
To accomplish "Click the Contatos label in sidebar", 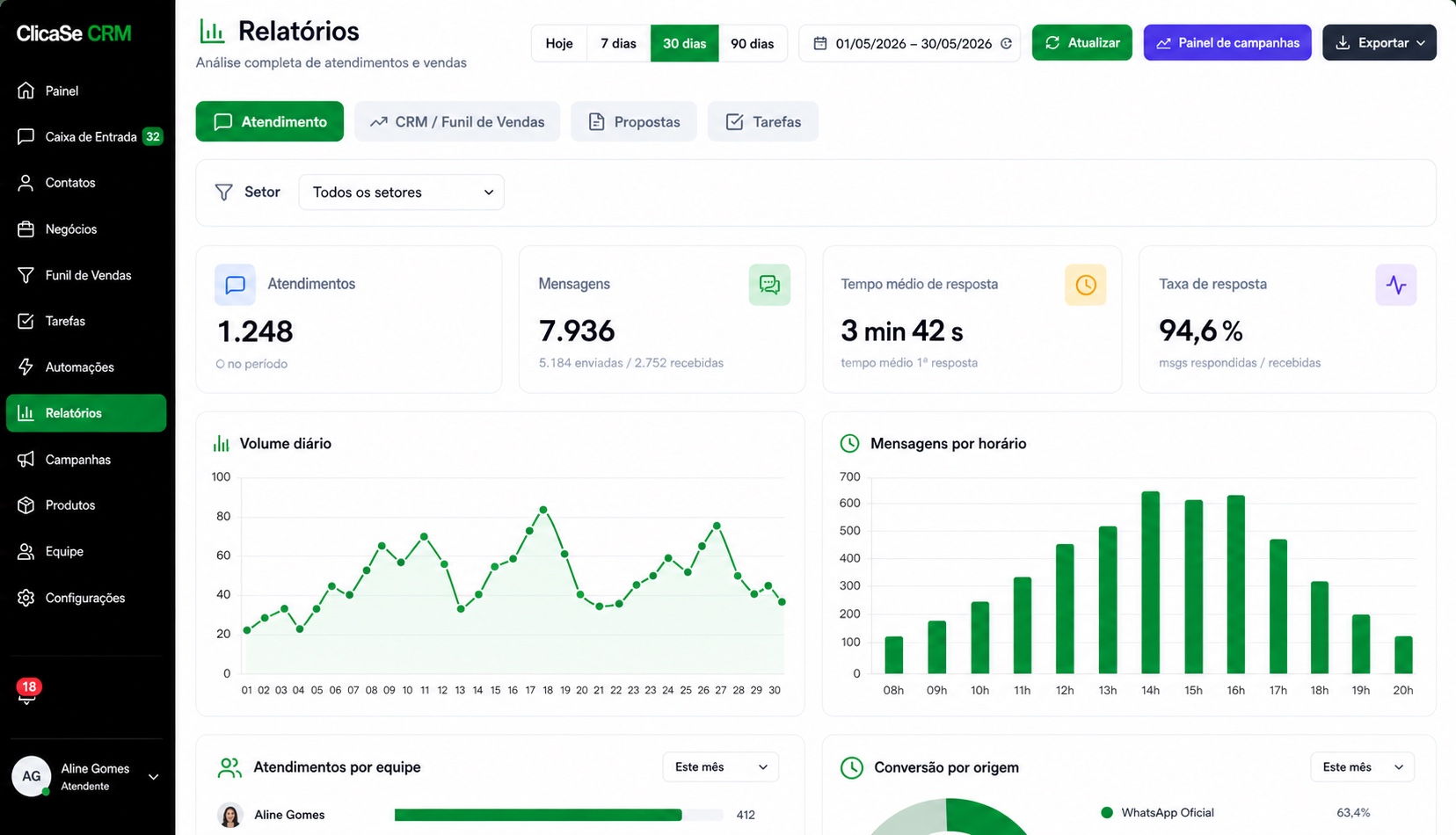I will tap(70, 183).
